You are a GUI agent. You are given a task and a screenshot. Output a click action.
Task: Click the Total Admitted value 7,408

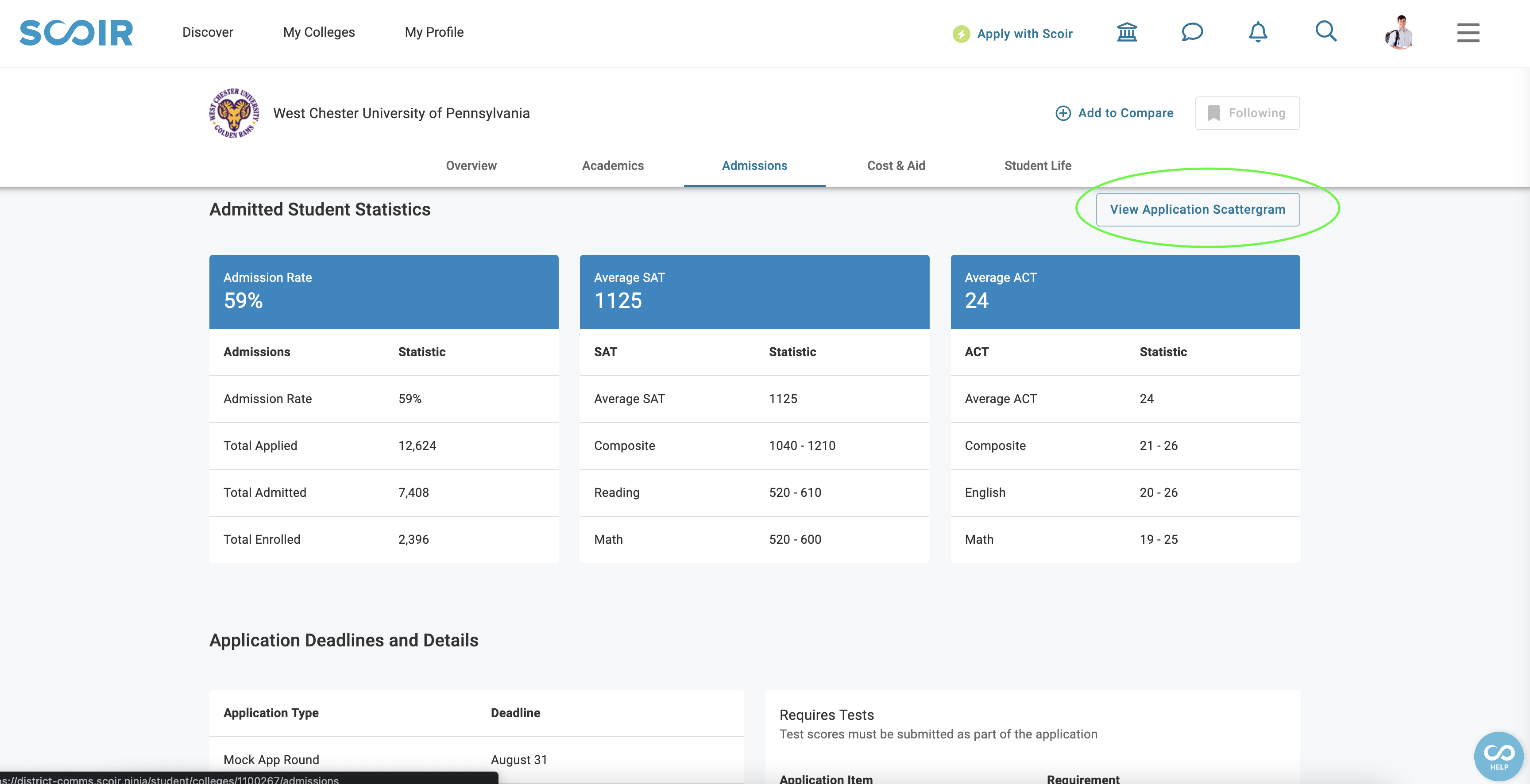click(413, 492)
